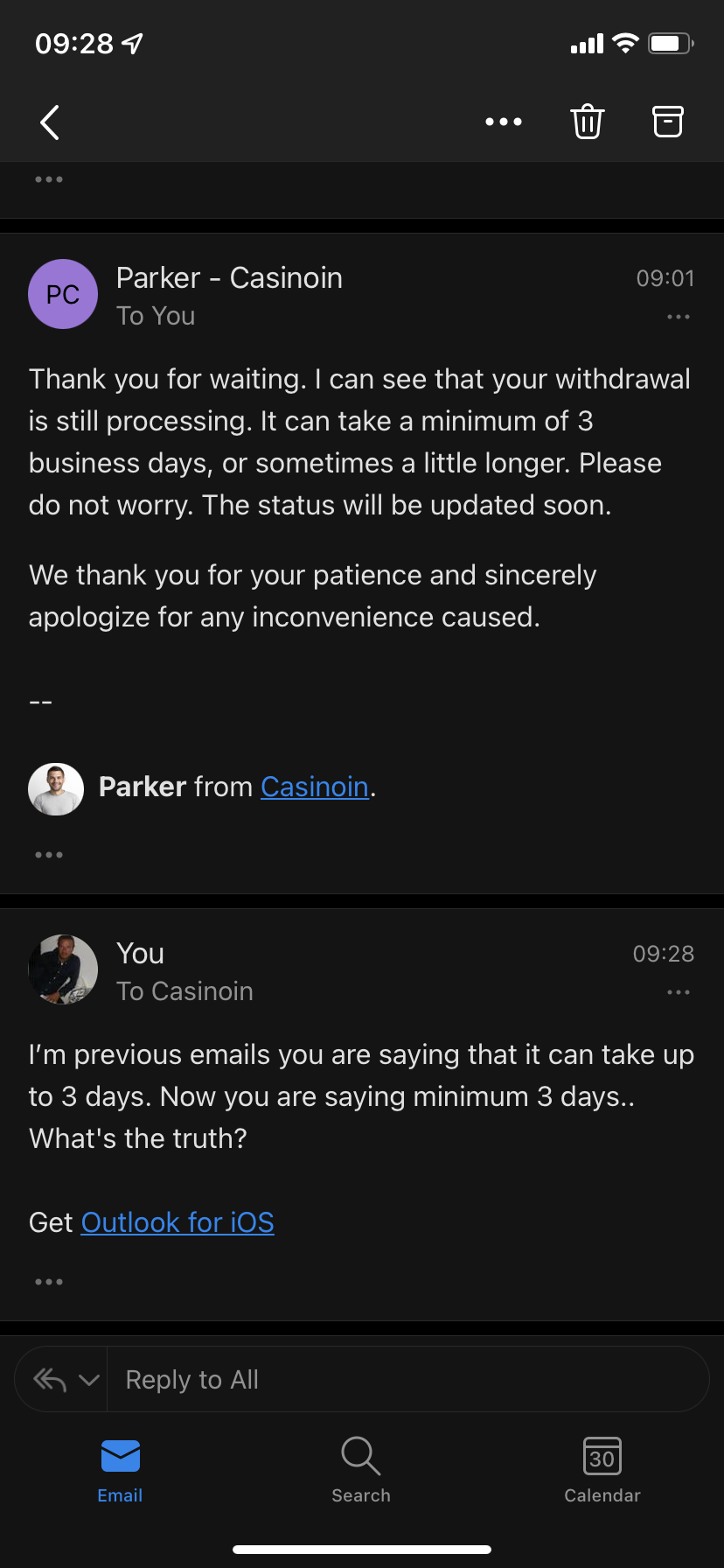Tap your profile photo on 09:28 message
Viewport: 724px width, 1568px height.
(63, 969)
